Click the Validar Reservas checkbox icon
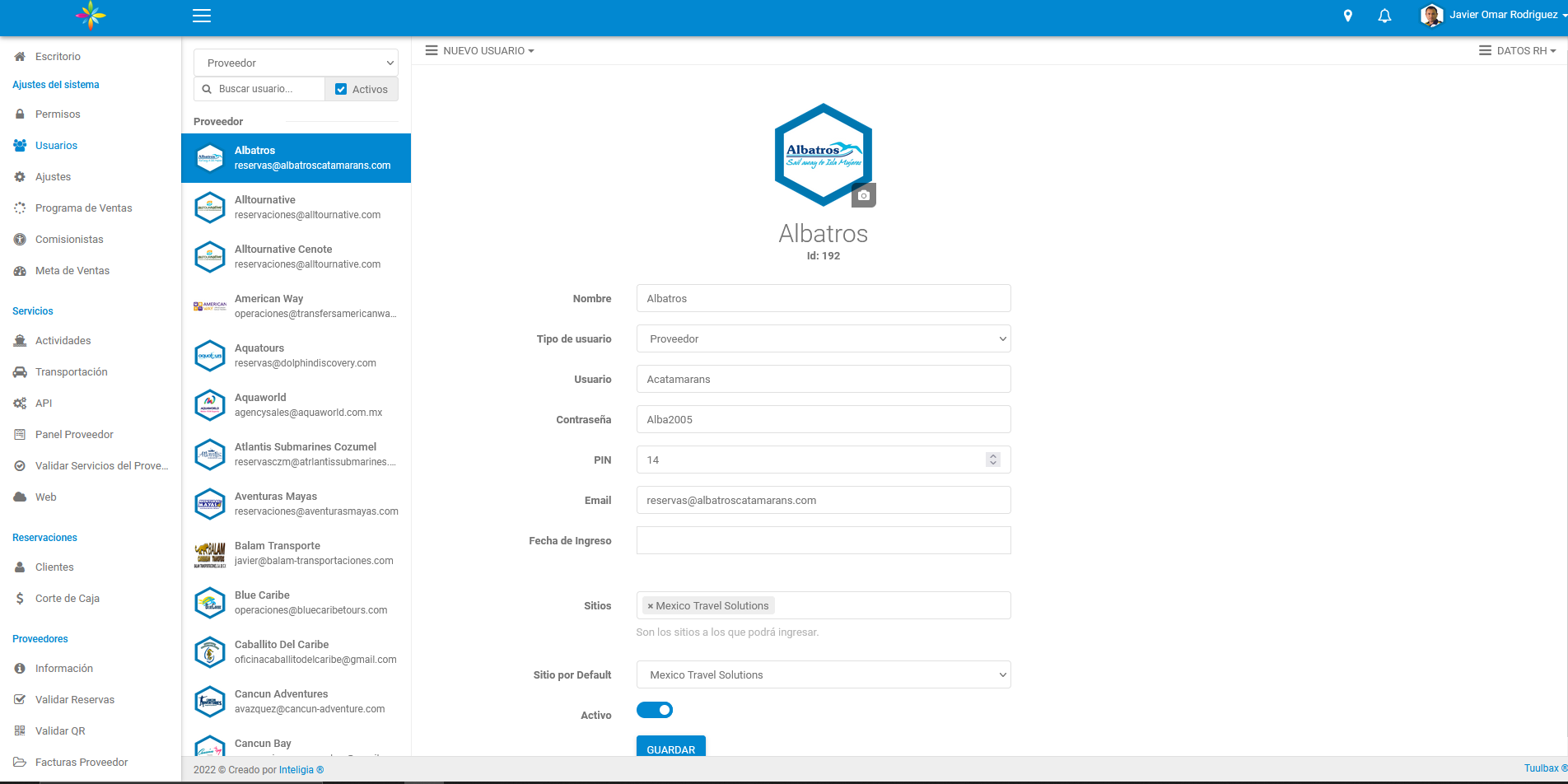Viewport: 1568px width, 784px height. tap(20, 700)
